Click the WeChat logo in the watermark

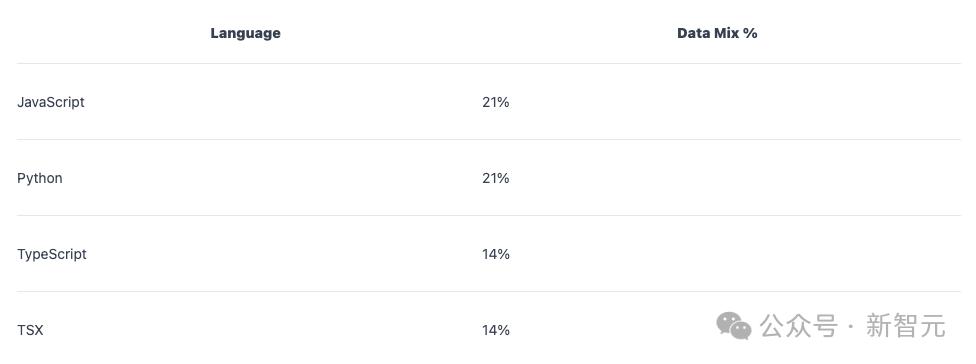pyautogui.click(x=734, y=325)
